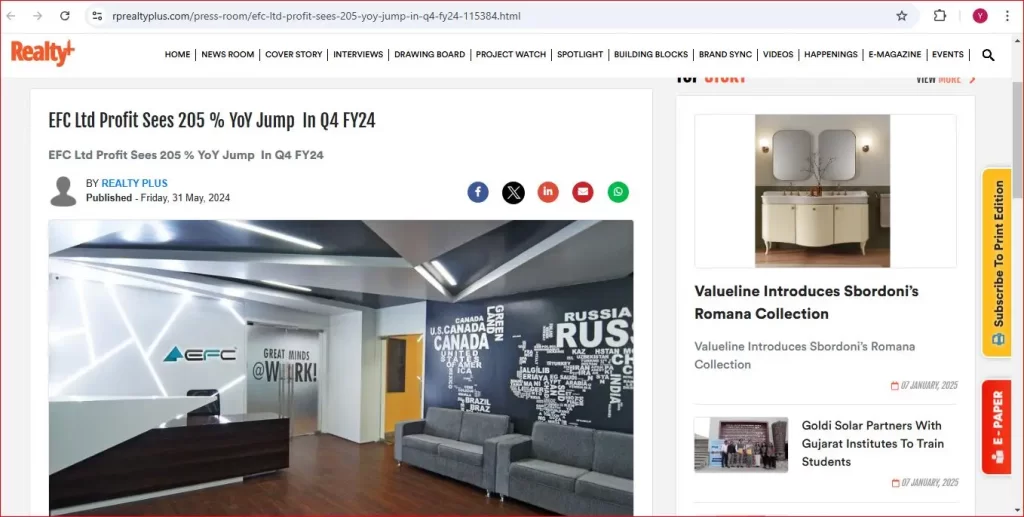
Task: Click the EFC office lobby article image
Action: [341, 368]
